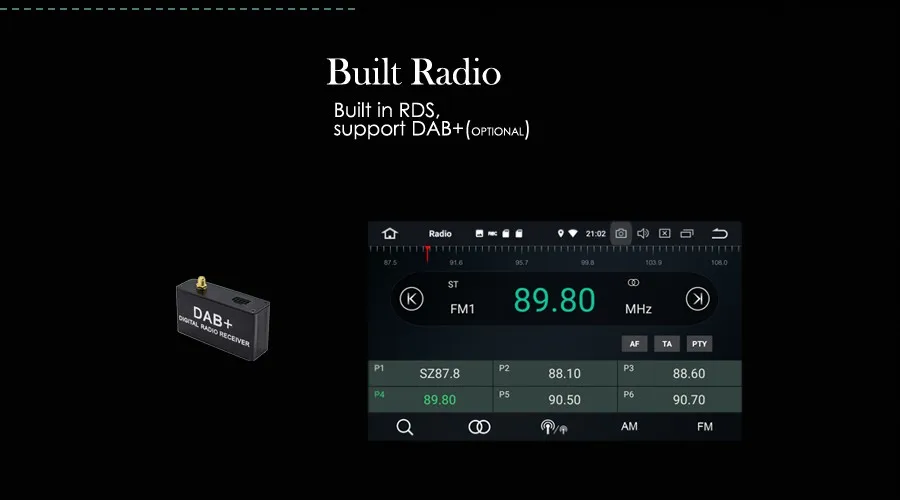Open volume speaker icon in status bar

coord(643,234)
